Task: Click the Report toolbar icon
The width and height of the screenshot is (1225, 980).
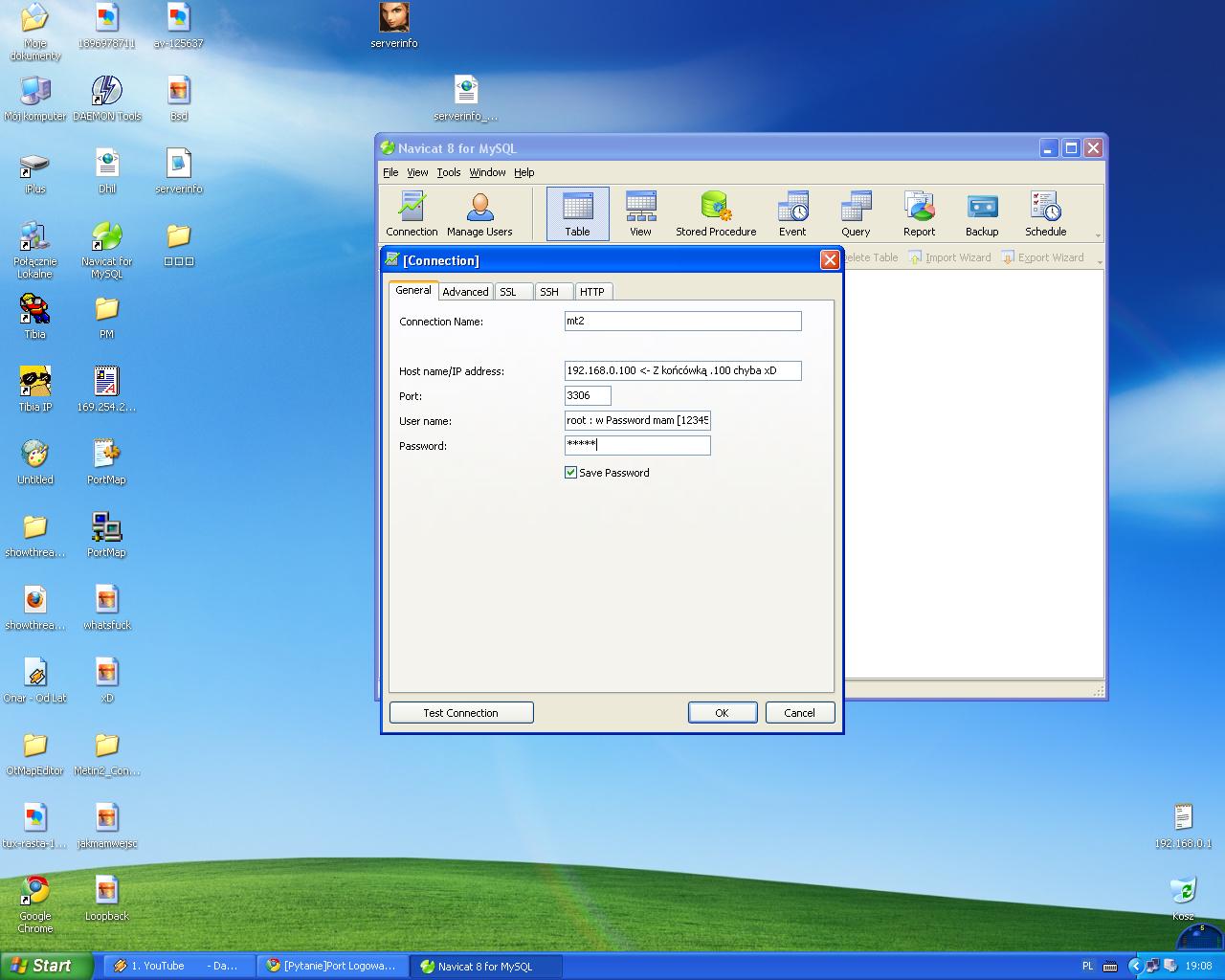Action: [x=919, y=213]
